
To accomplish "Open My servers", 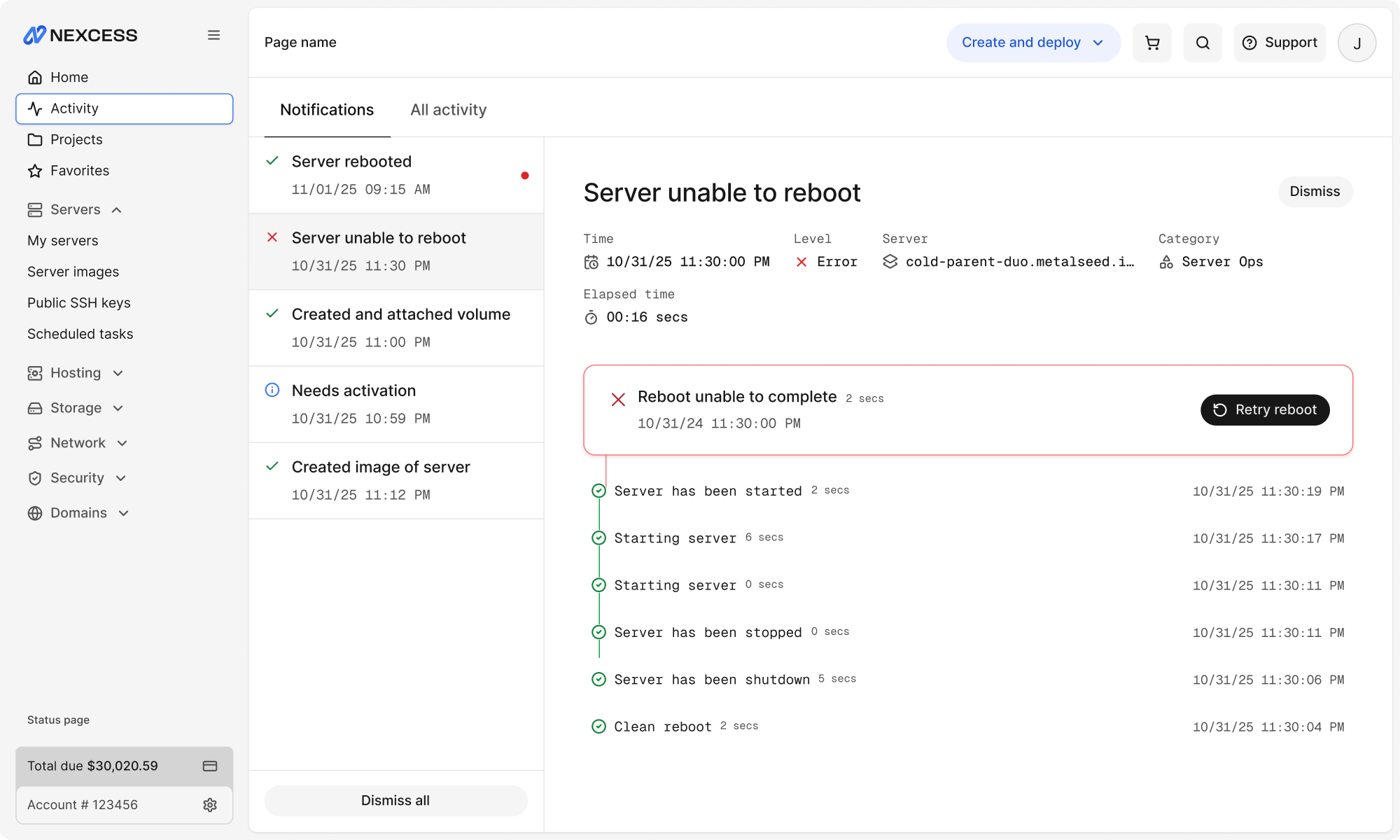I will pyautogui.click(x=63, y=241).
